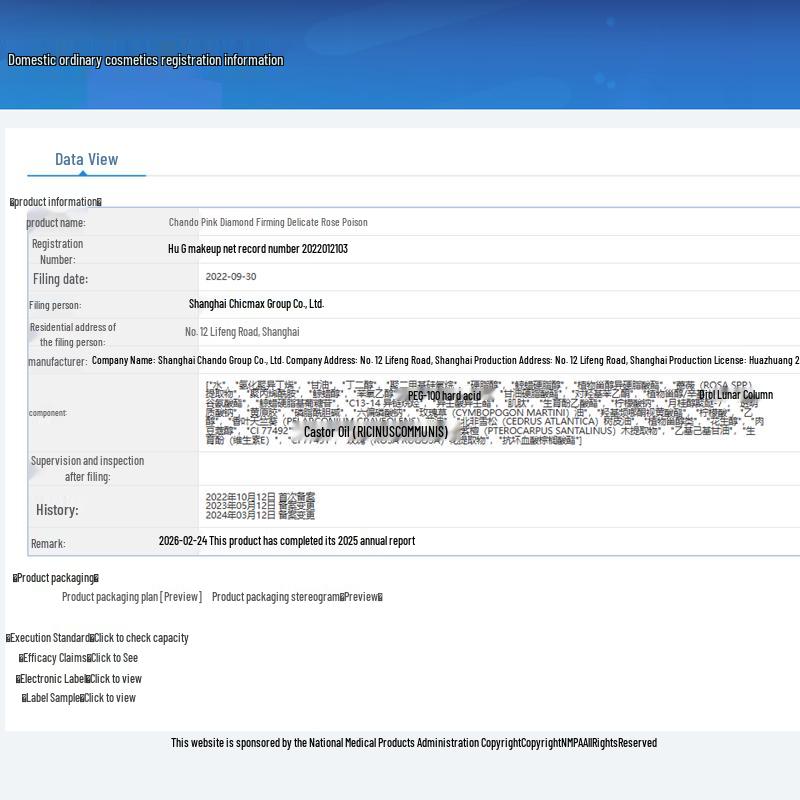This screenshot has height=800, width=800.
Task: Click the product information section header
Action: pos(56,202)
